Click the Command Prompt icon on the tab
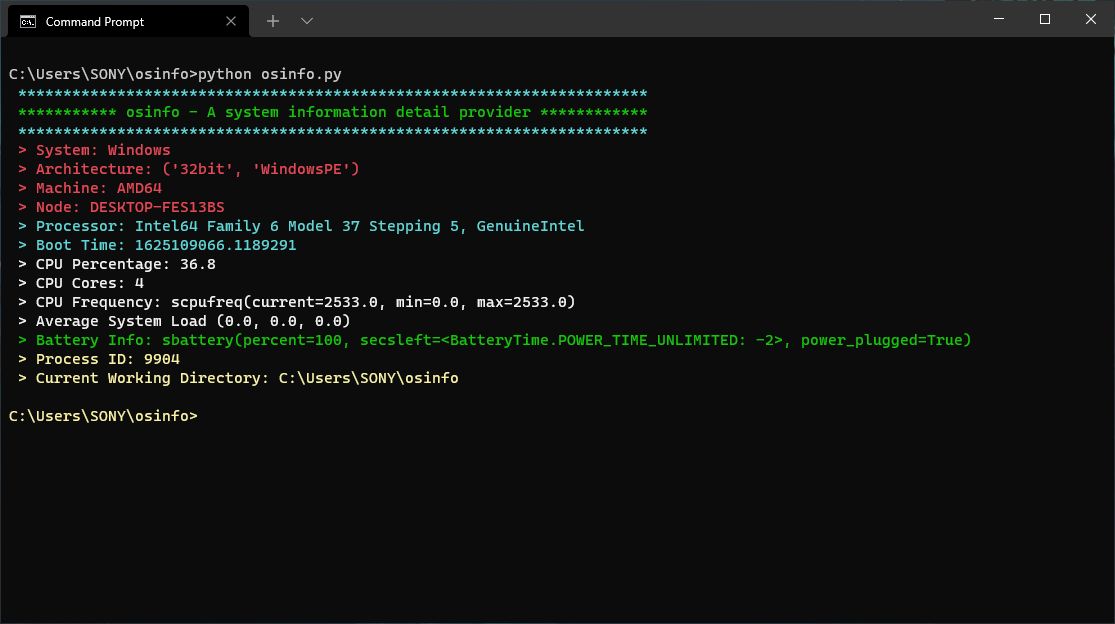 (28, 21)
